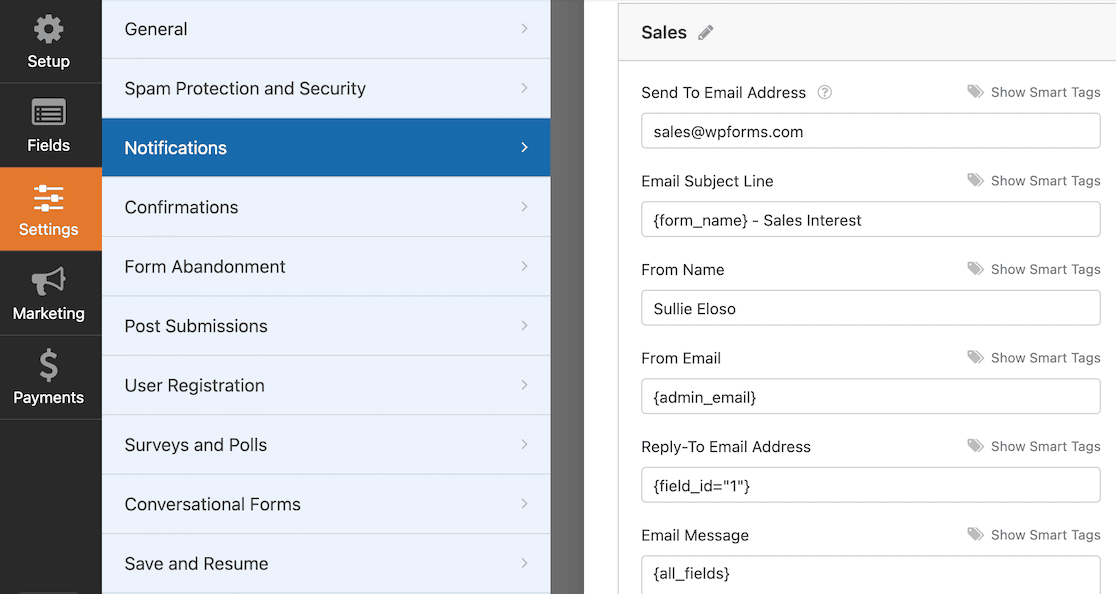Click the help icon beside Send To Email Address

825,93
